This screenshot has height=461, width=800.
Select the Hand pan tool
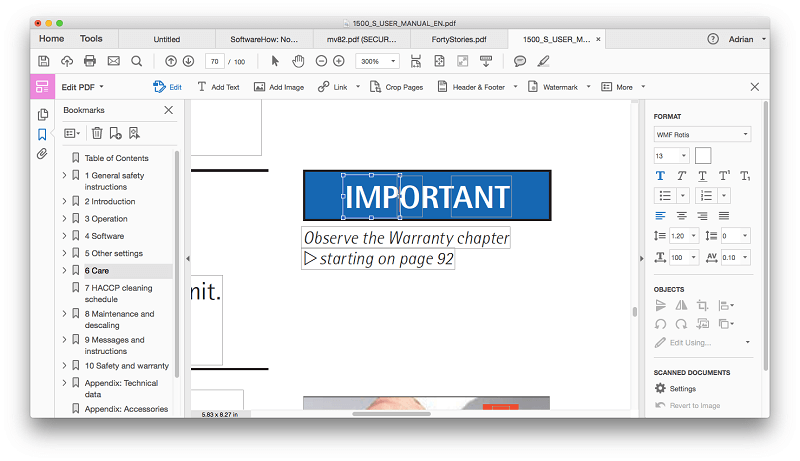[x=298, y=61]
